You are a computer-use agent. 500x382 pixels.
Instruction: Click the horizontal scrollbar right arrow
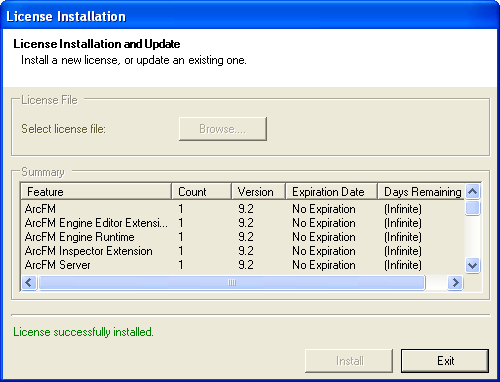click(x=455, y=283)
